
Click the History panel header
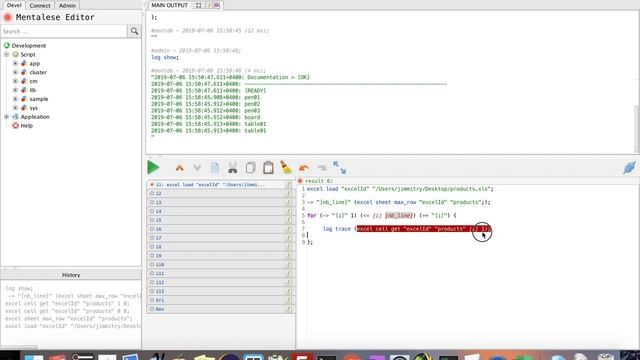click(x=71, y=275)
